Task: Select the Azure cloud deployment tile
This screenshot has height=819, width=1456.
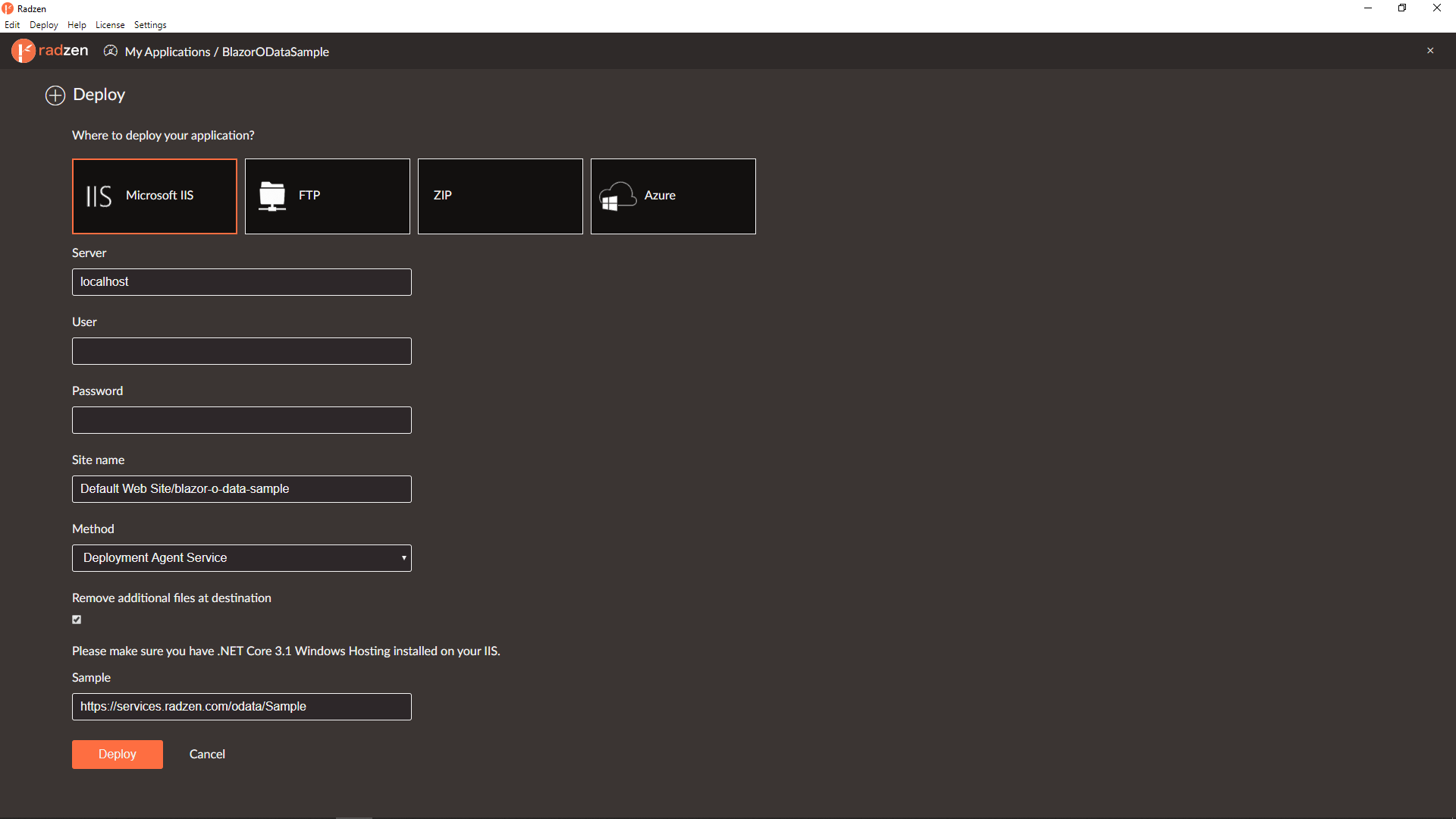Action: click(673, 196)
